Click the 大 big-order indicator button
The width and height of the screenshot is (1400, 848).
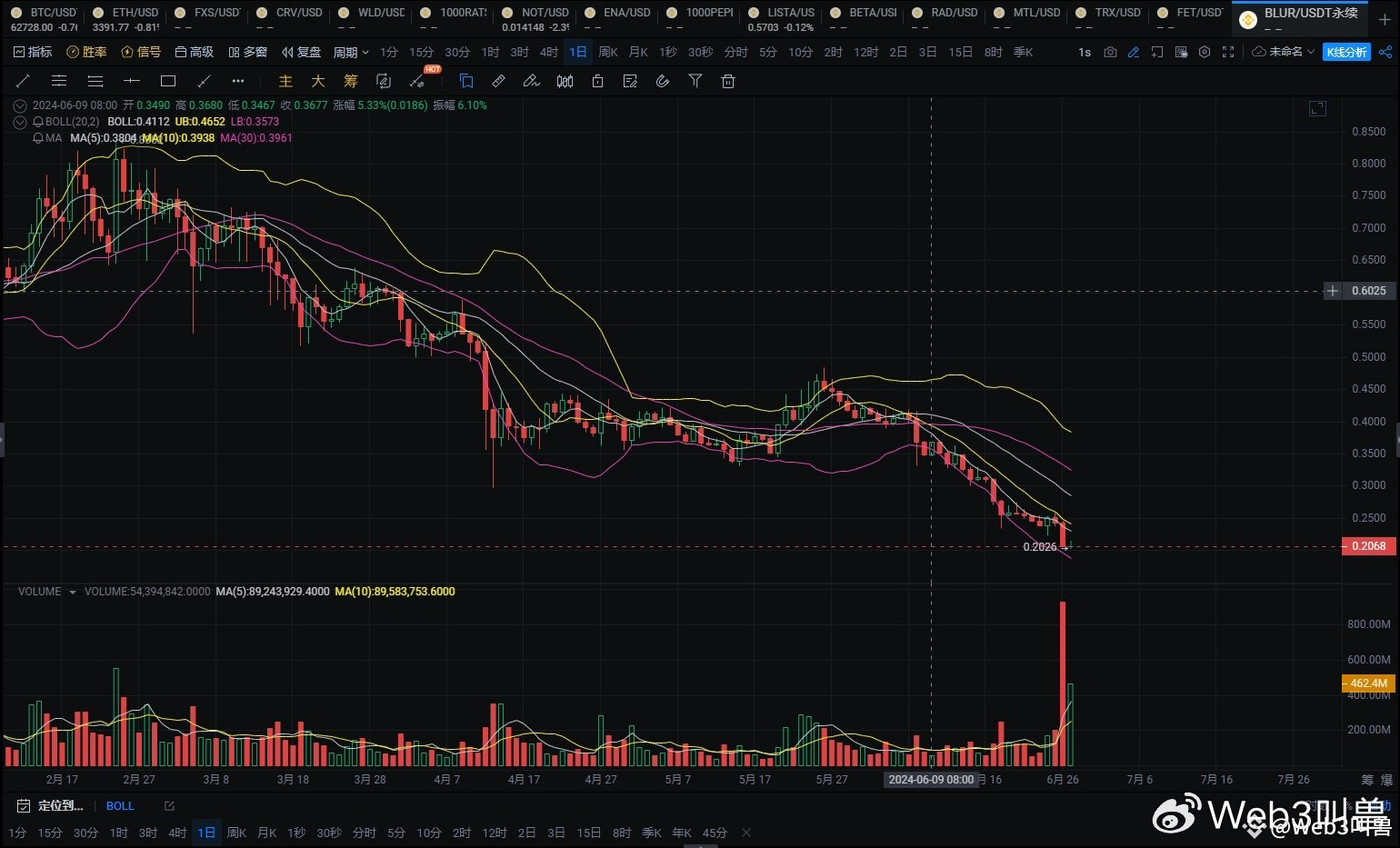[318, 81]
